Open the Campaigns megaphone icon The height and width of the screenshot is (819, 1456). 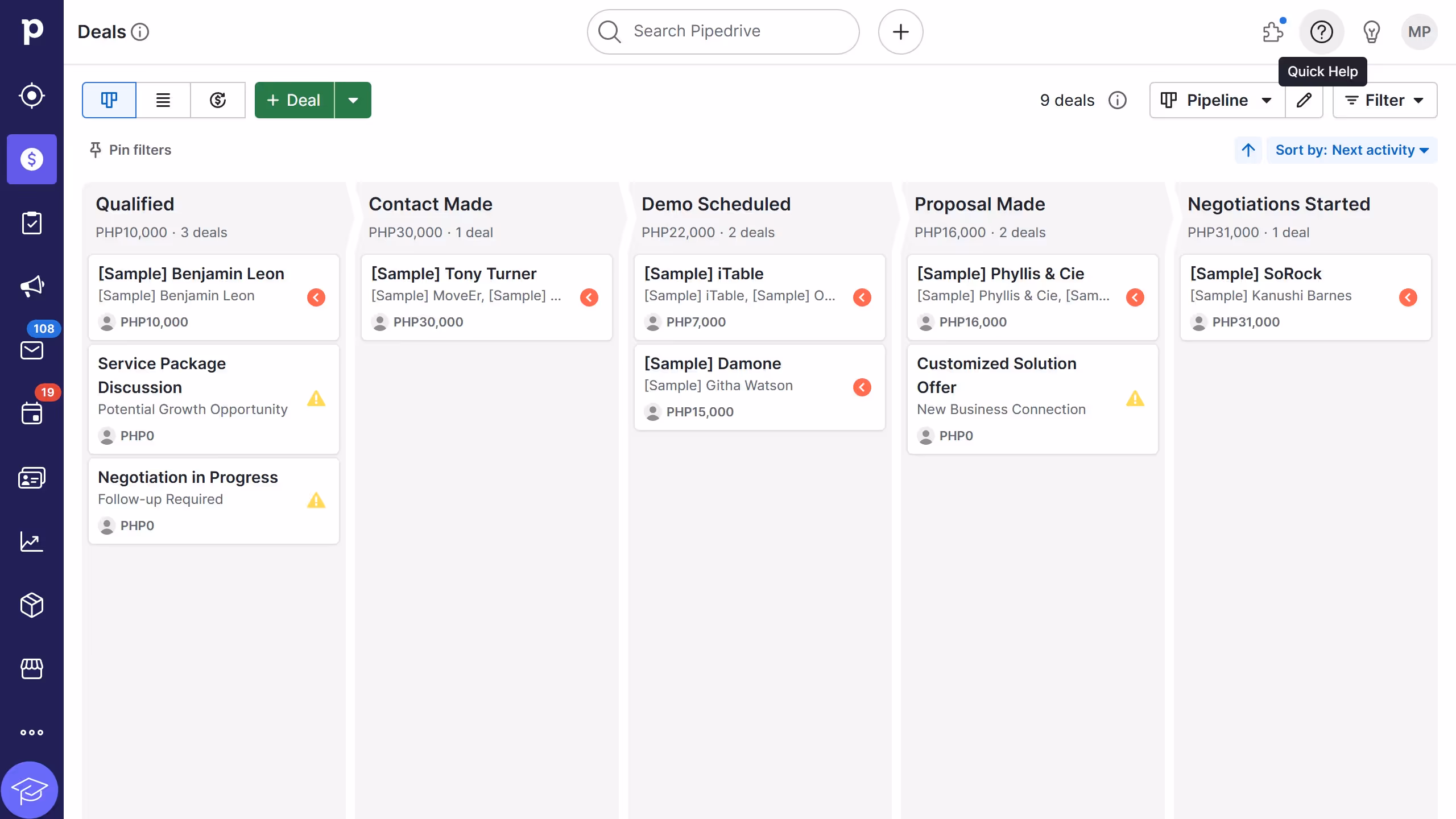(31, 286)
